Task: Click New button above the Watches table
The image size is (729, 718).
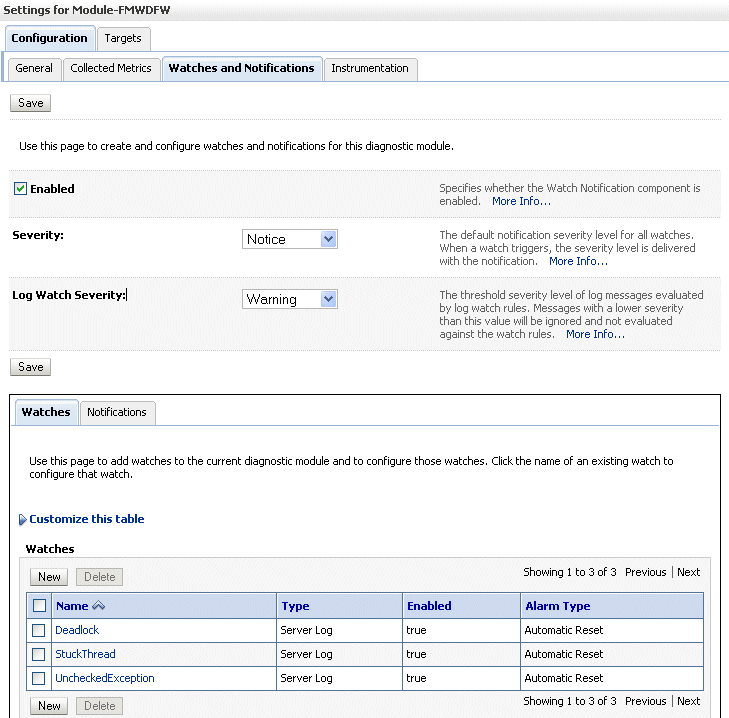Action: coord(49,577)
